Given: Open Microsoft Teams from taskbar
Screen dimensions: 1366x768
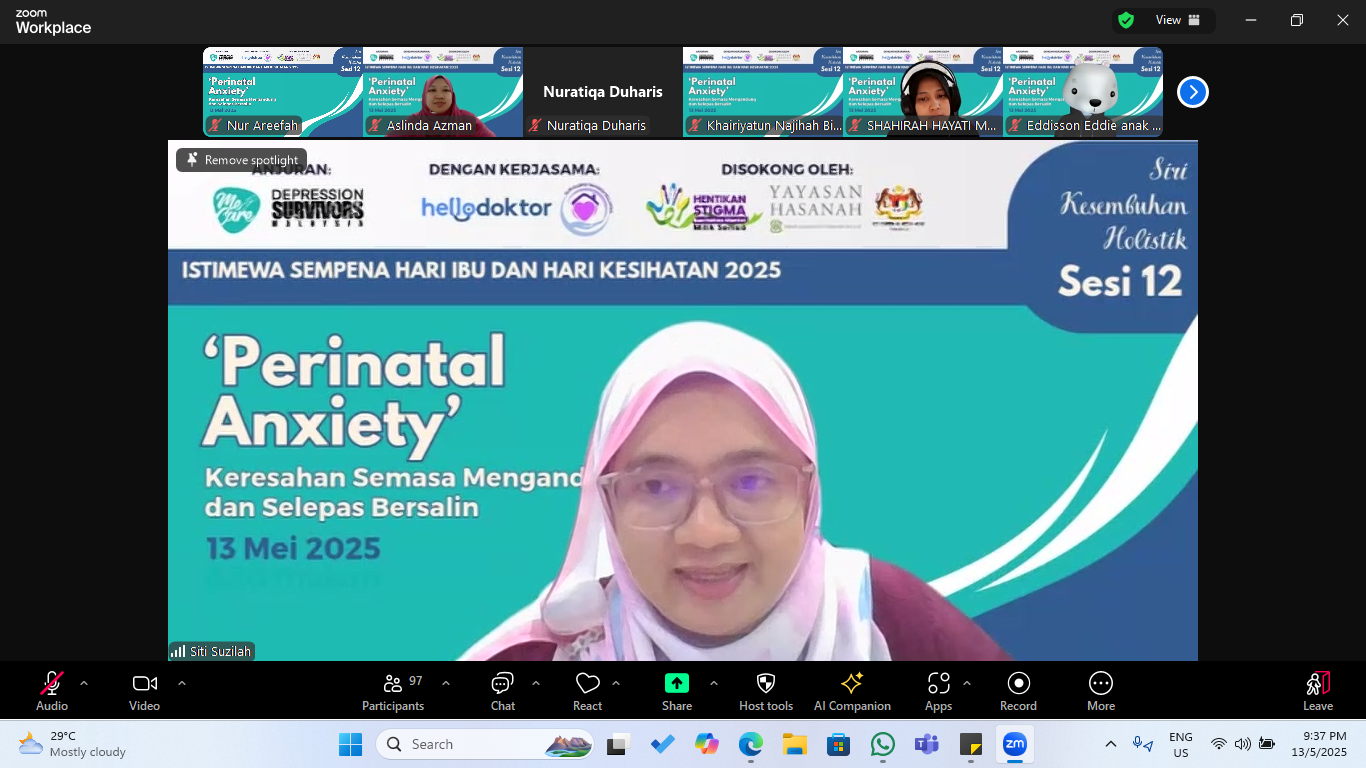Looking at the screenshot, I should (926, 744).
